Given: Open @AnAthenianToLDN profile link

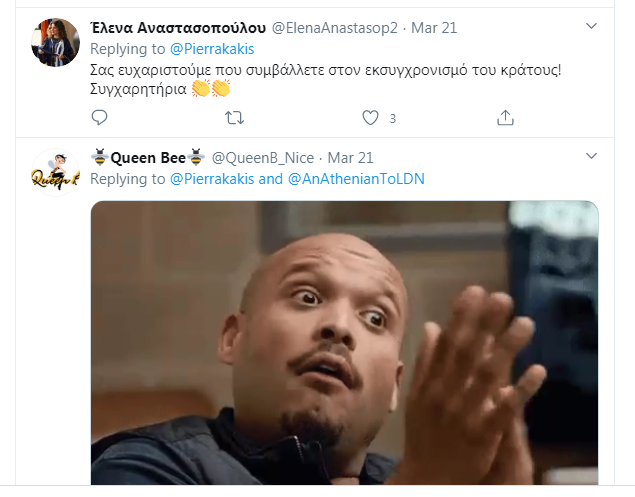Looking at the screenshot, I should point(356,179).
